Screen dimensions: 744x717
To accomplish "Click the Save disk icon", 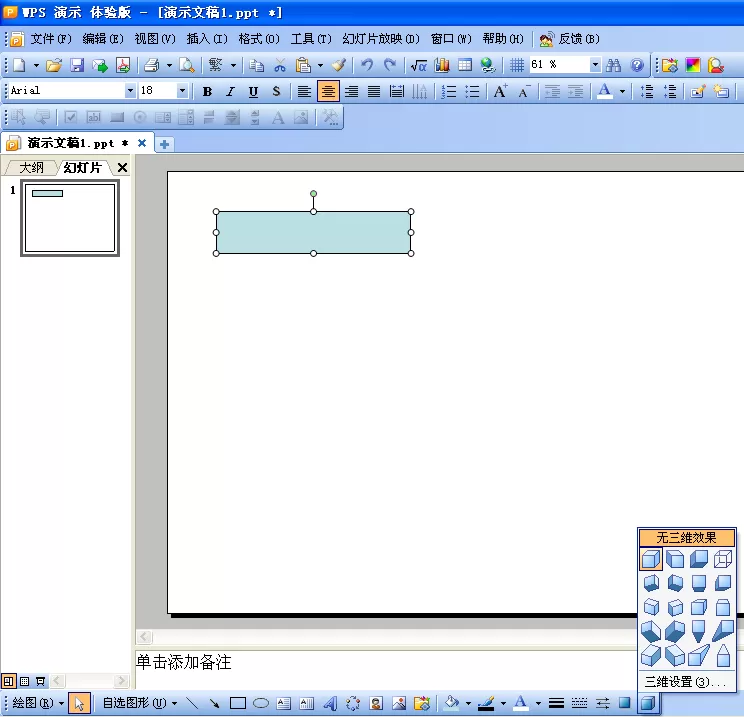I will click(77, 65).
